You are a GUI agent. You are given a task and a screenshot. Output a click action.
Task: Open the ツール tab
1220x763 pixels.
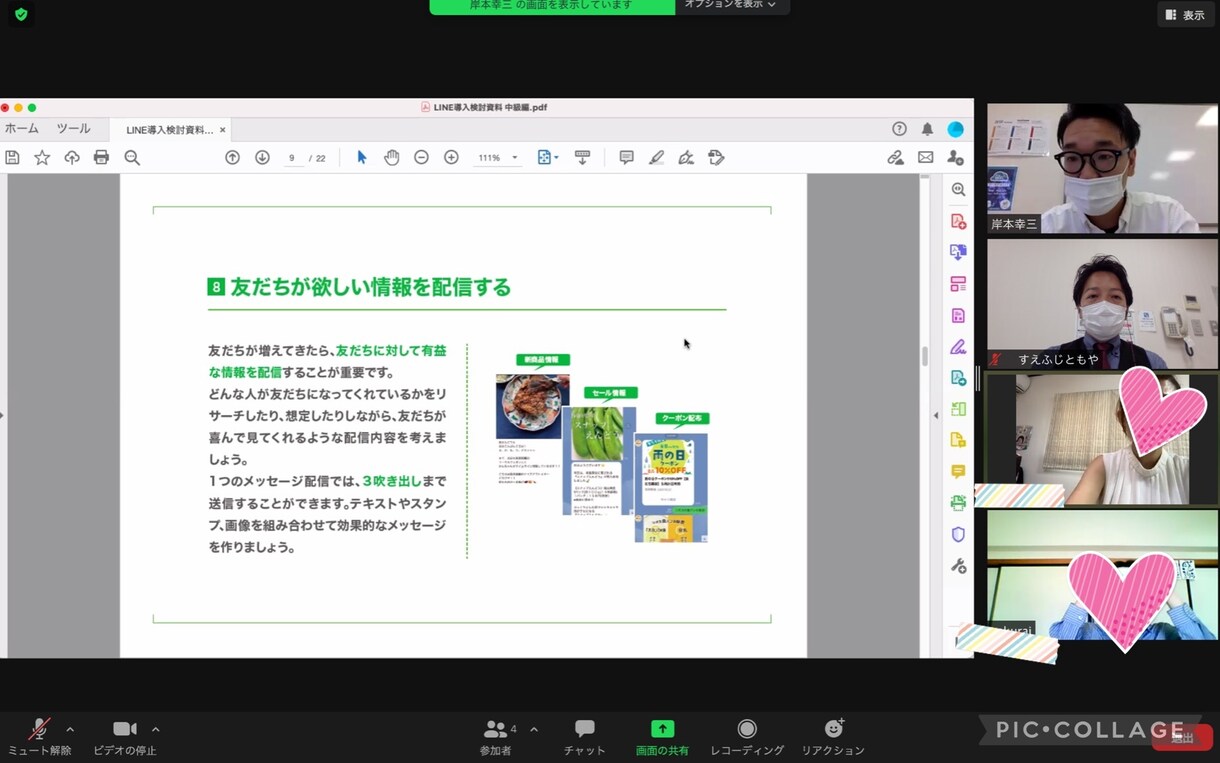(x=73, y=129)
